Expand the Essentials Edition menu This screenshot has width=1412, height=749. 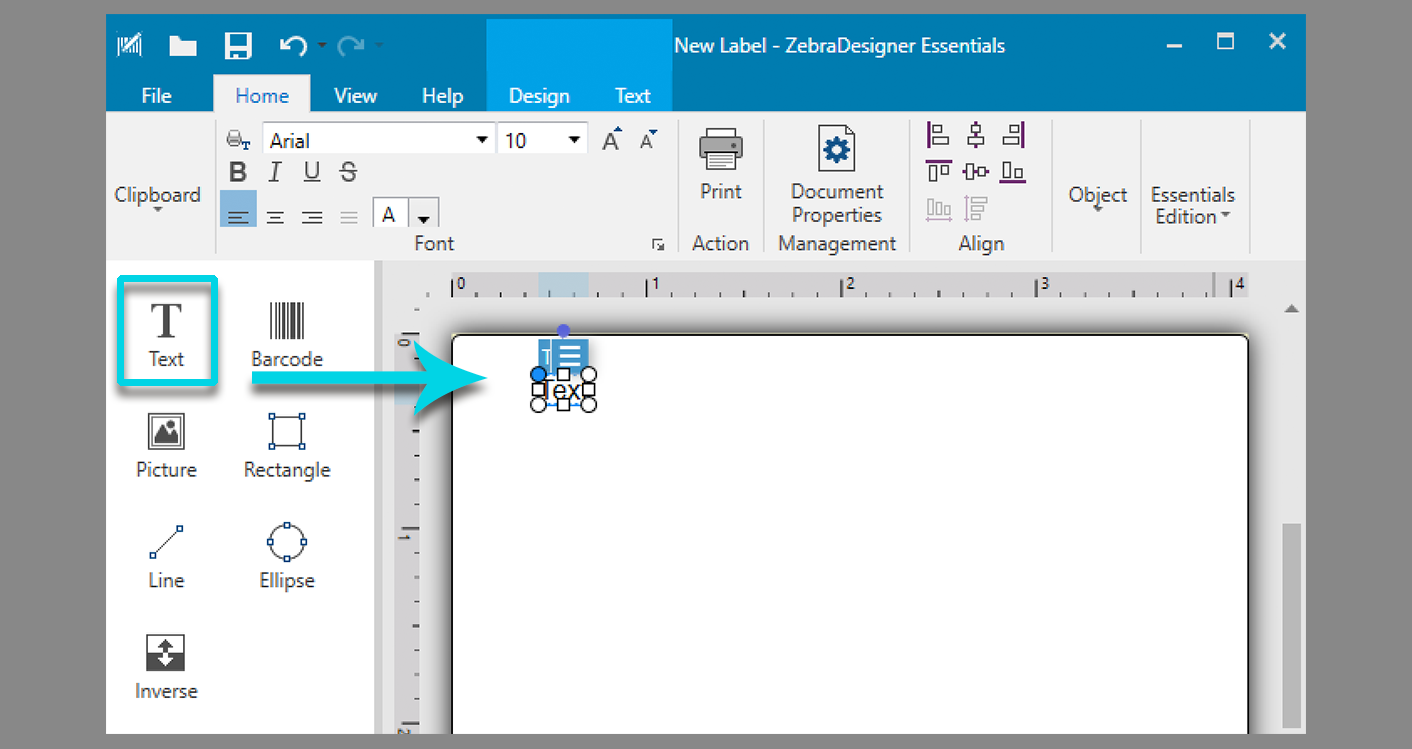tap(1193, 206)
